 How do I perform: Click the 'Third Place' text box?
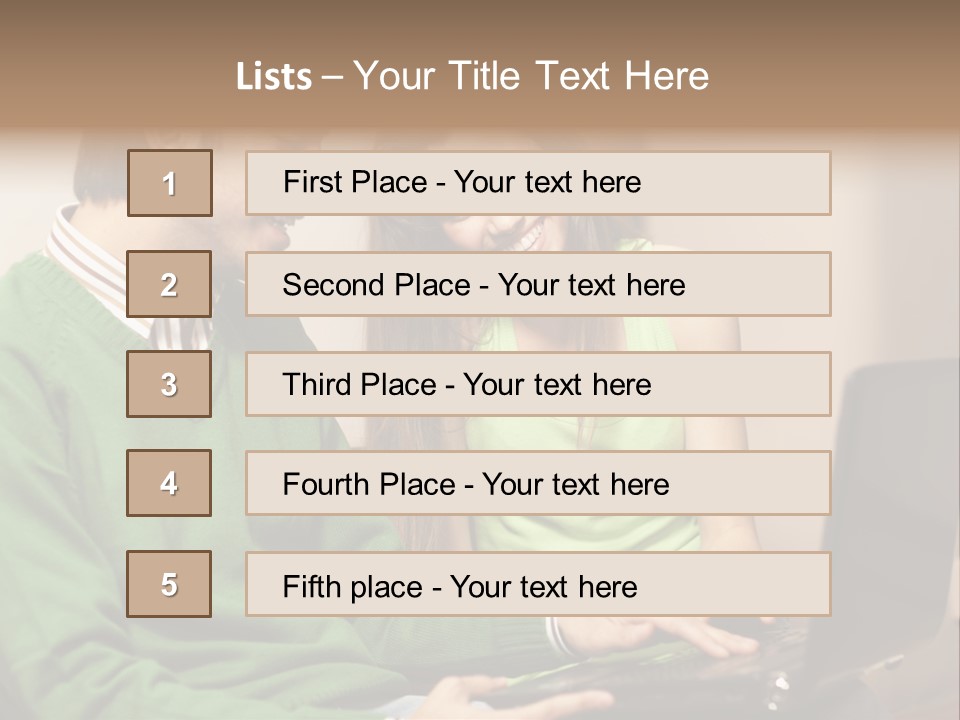[x=538, y=384]
